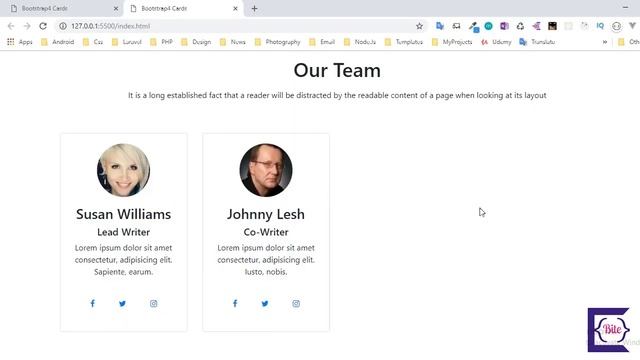Screen dimensions: 640x360
Task: Click the Our Team heading
Action: (x=337, y=70)
